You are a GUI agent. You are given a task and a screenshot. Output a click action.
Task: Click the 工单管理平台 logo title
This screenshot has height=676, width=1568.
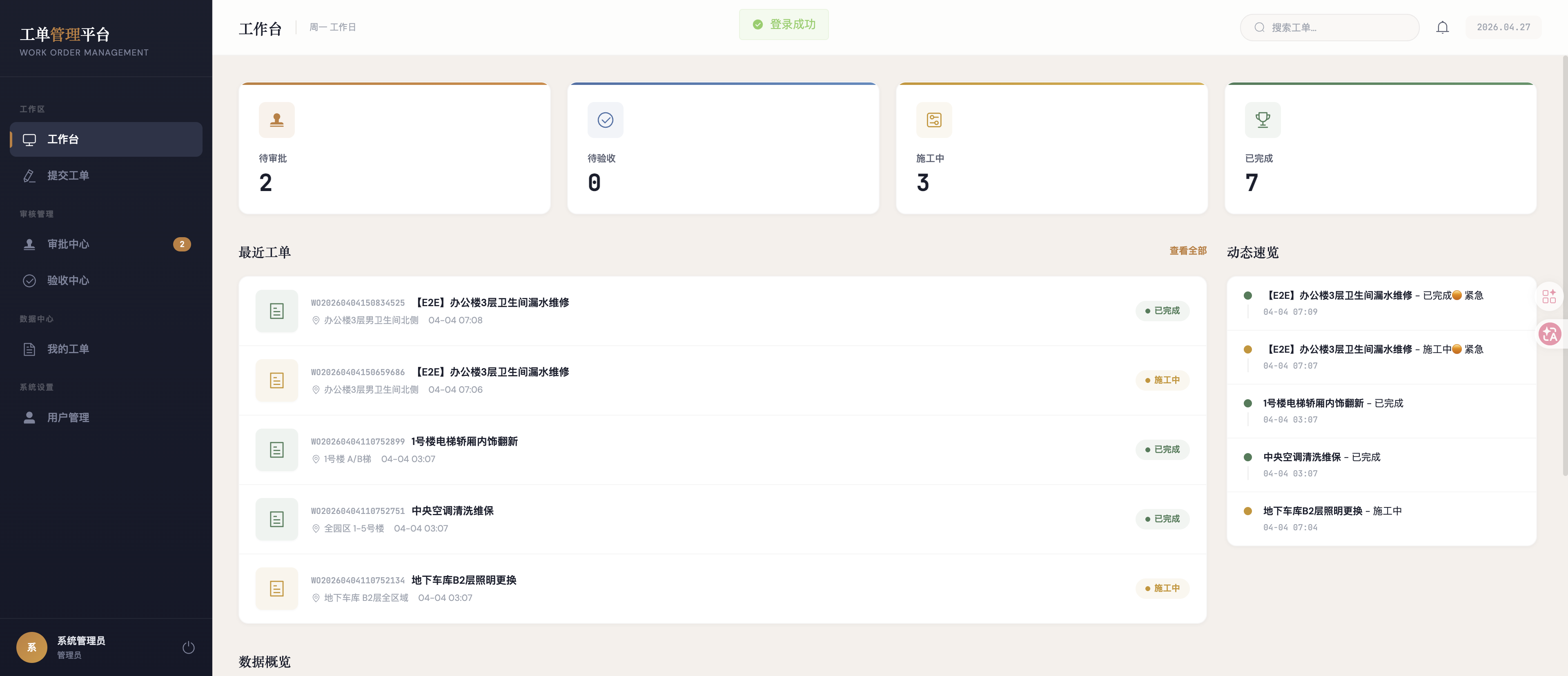[x=65, y=34]
